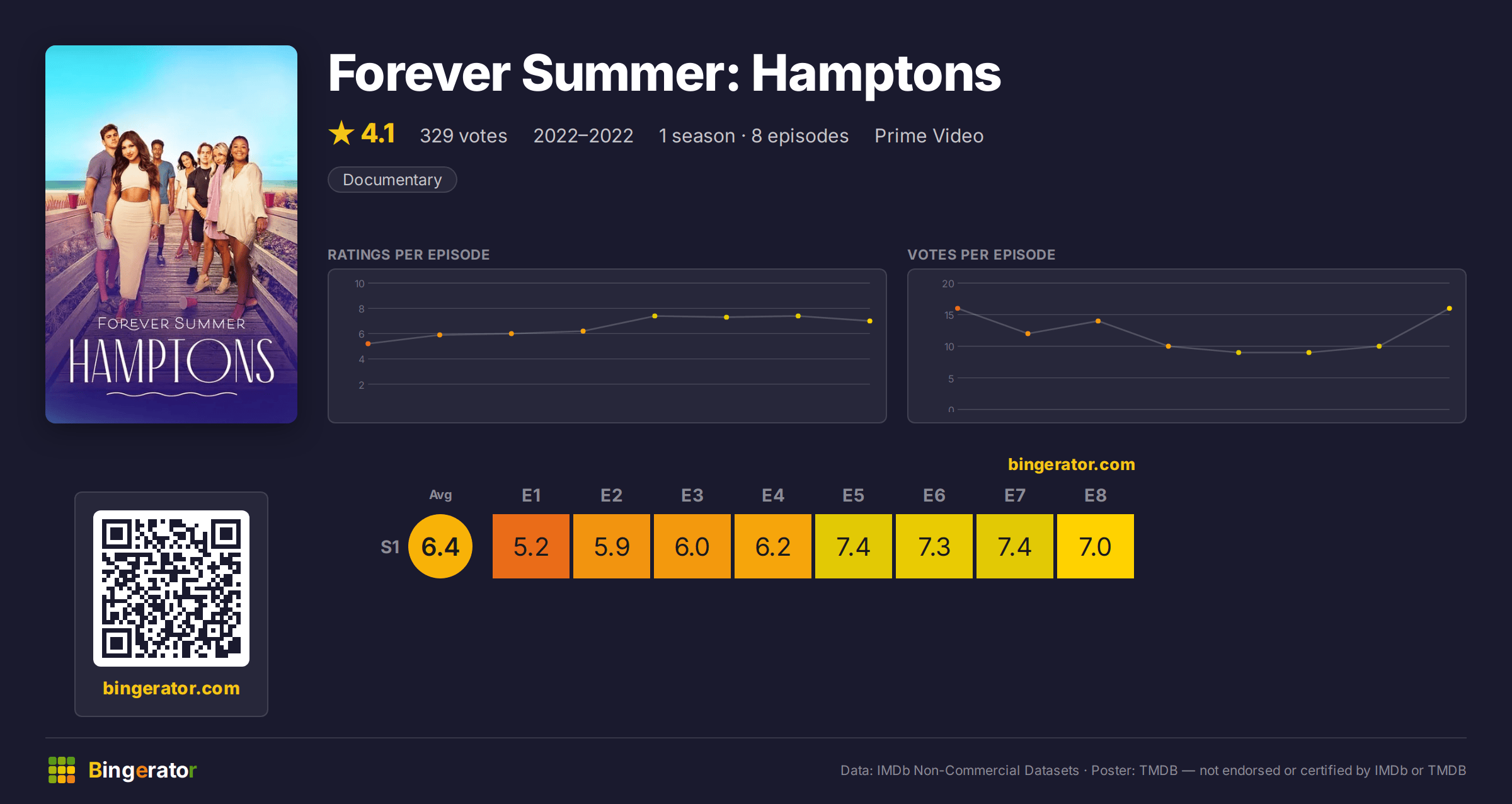Image resolution: width=1512 pixels, height=804 pixels.
Task: Select the E3 rating tile 6.0
Action: point(692,546)
